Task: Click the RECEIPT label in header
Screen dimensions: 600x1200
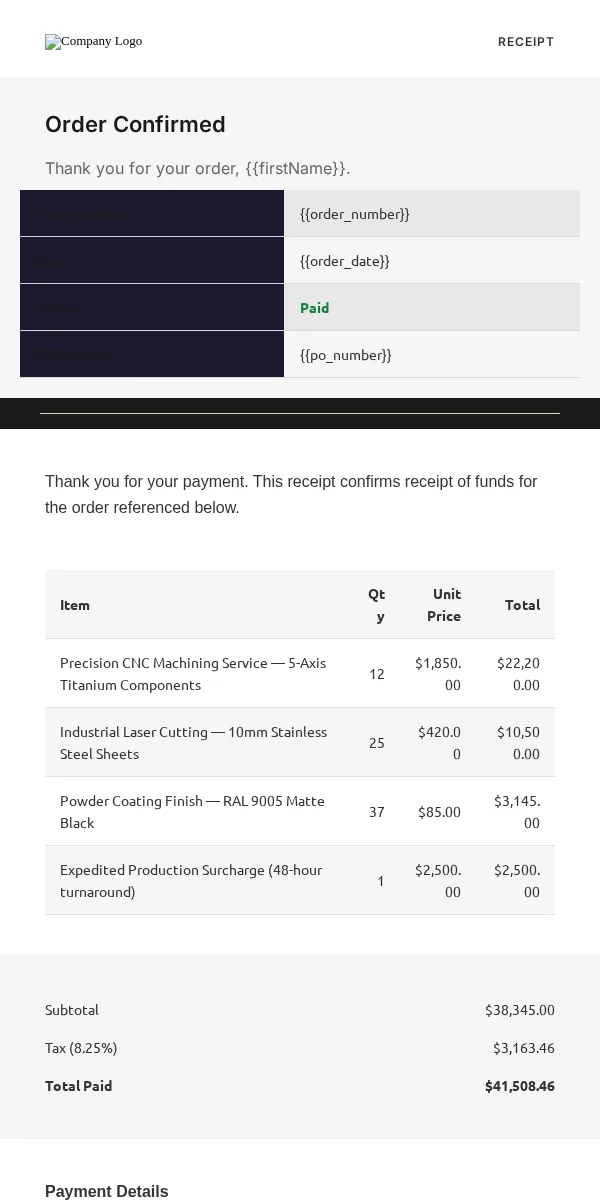Action: click(x=526, y=41)
